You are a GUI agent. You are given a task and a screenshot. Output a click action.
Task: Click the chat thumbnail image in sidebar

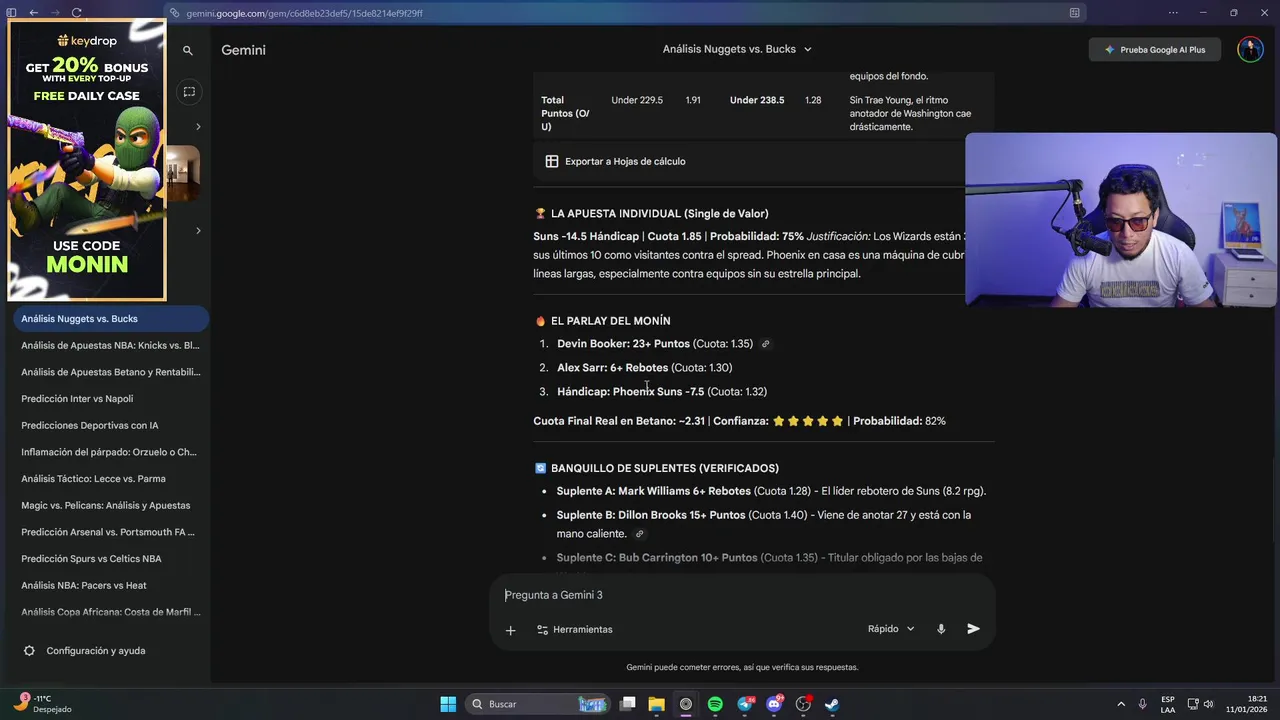pos(183,174)
